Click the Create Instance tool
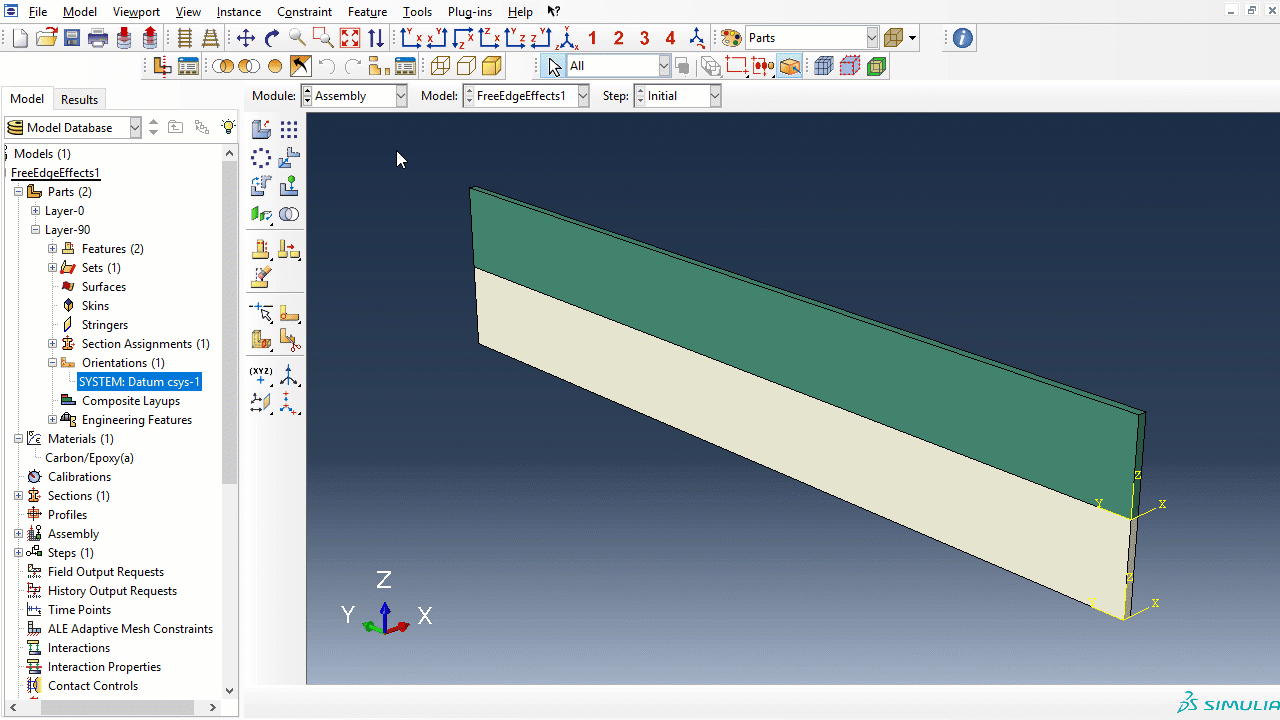The width and height of the screenshot is (1280, 720). point(261,129)
